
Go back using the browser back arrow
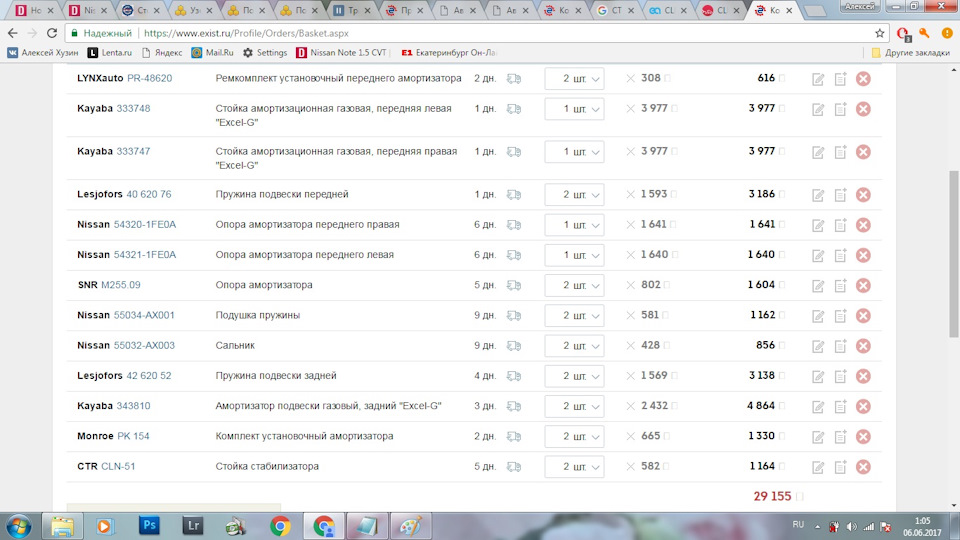[x=13, y=33]
